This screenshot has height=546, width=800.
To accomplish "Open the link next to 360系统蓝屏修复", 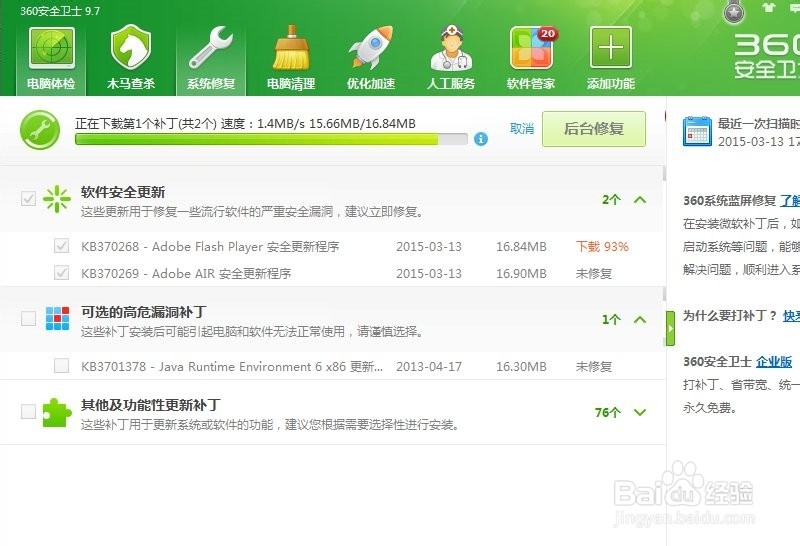I will 790,201.
